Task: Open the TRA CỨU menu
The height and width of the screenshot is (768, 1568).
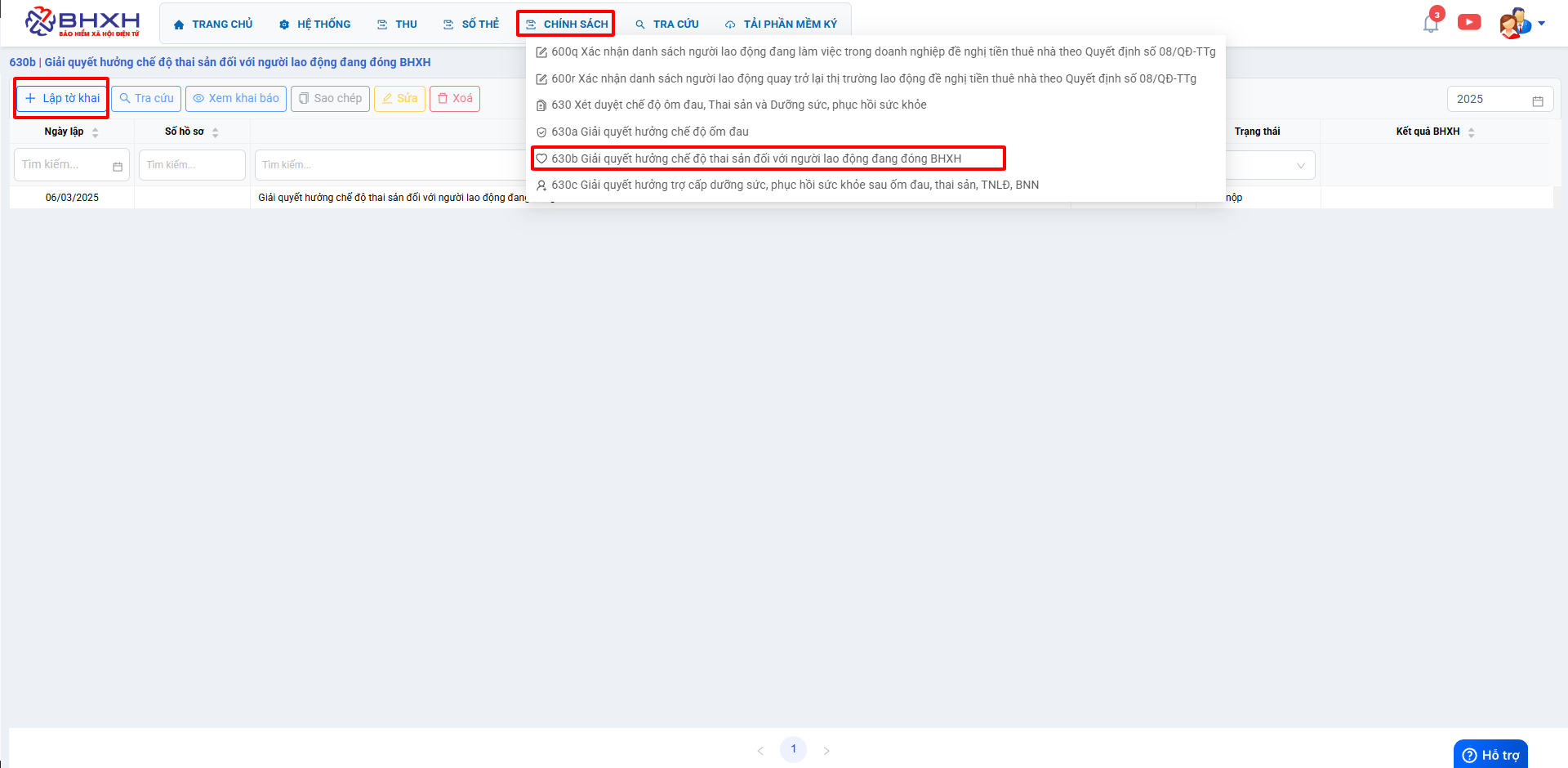Action: click(x=666, y=24)
